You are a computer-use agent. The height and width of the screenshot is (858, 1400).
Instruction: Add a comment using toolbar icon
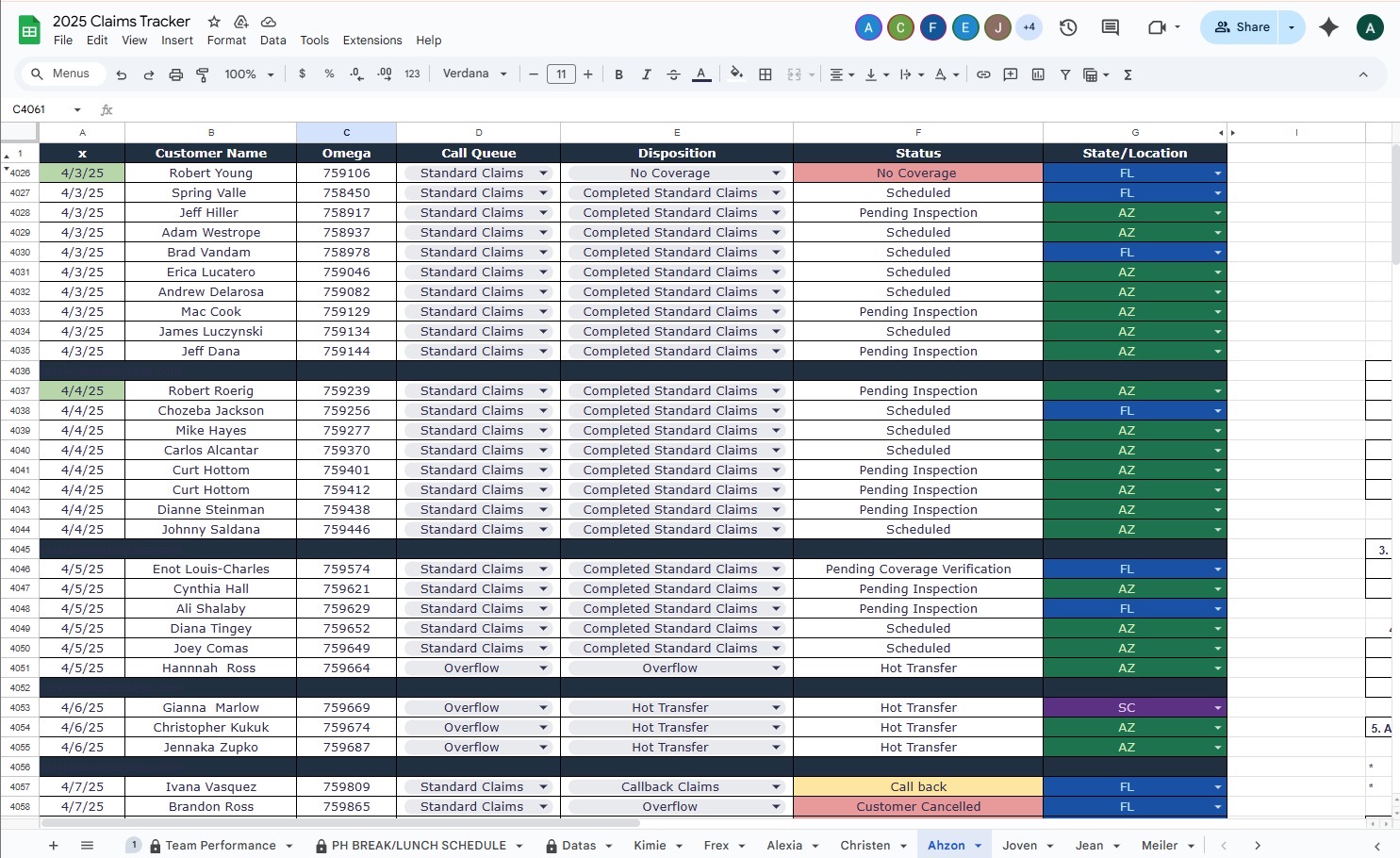(1011, 74)
